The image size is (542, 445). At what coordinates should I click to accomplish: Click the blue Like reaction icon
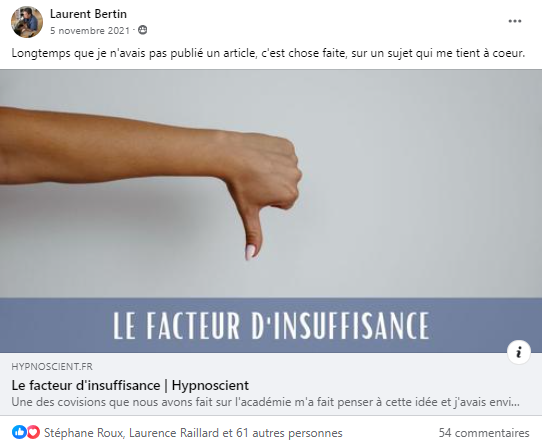pyautogui.click(x=19, y=432)
